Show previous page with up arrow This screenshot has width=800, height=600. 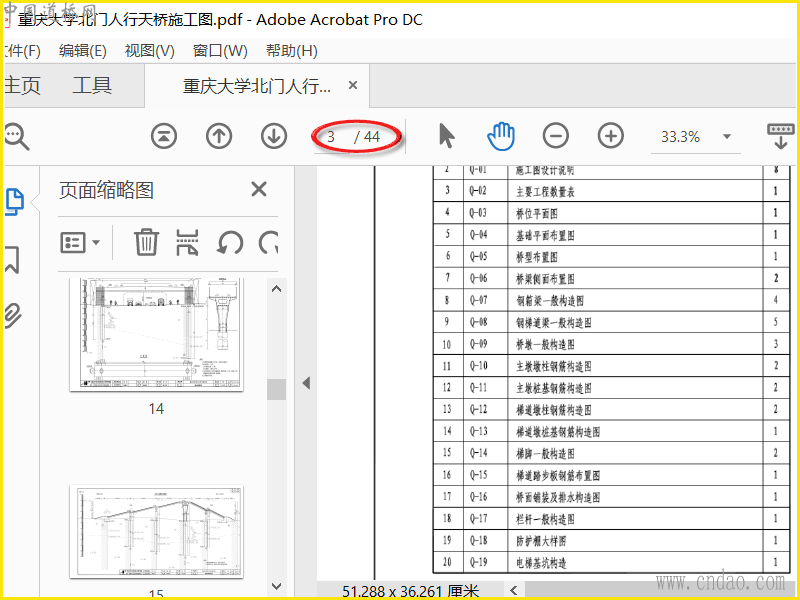coord(219,136)
